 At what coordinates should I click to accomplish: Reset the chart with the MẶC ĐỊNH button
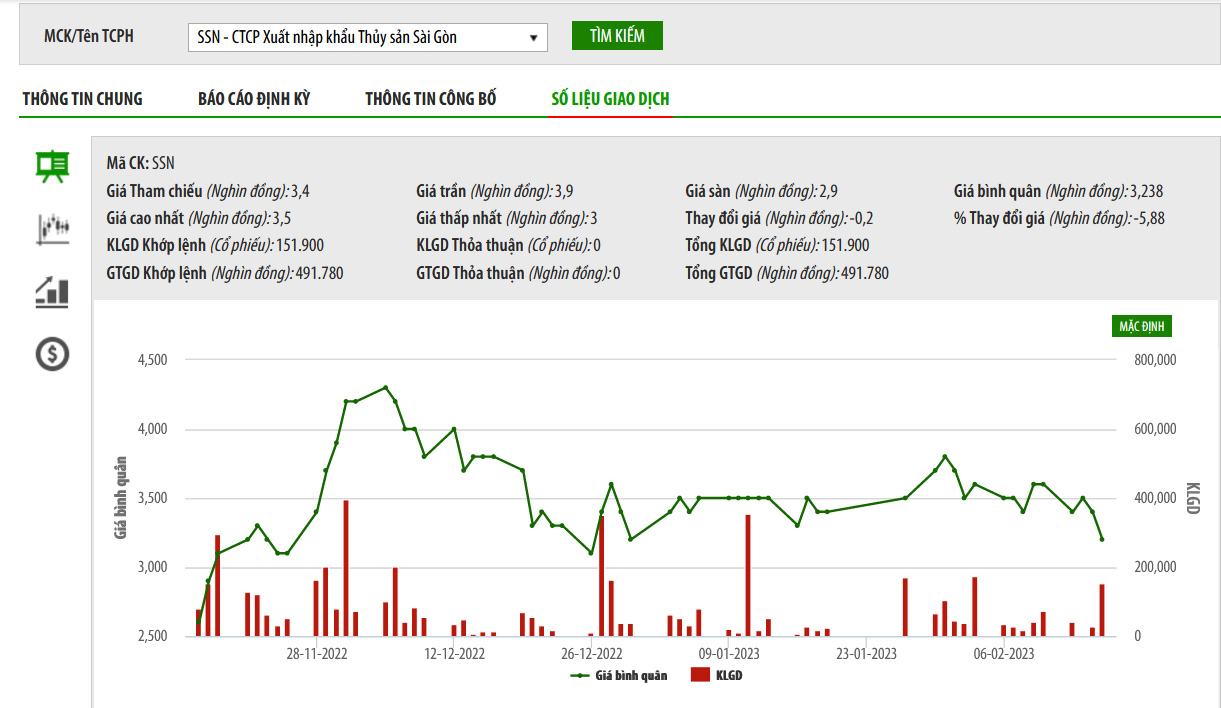pos(1140,327)
